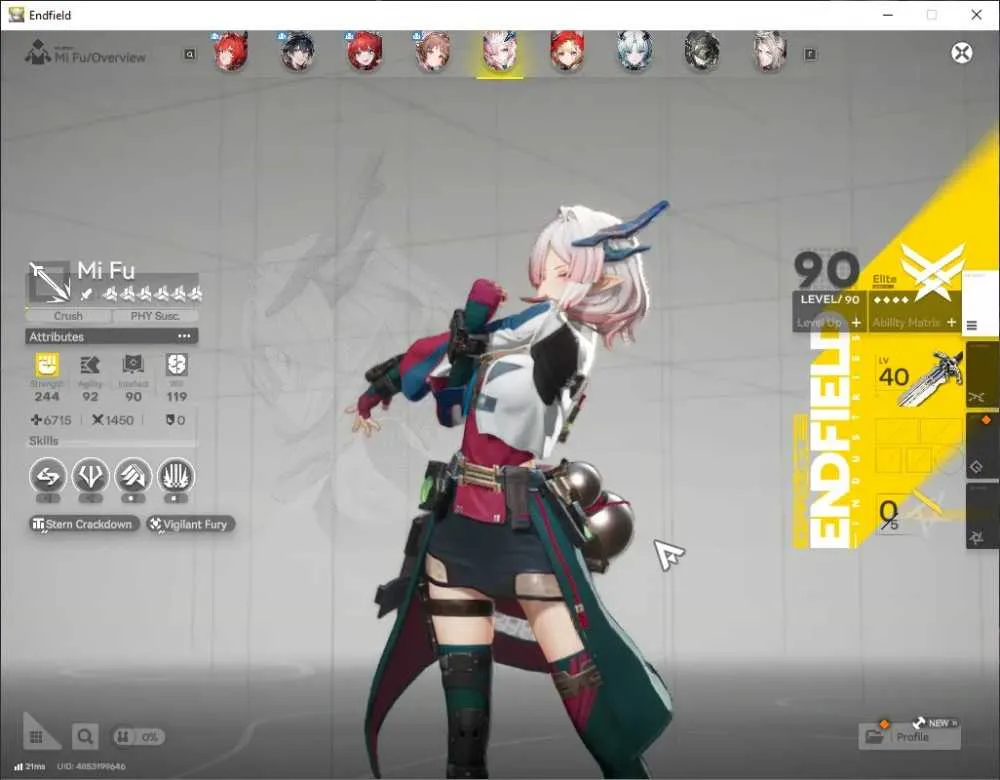Toggle the 0% trust indicator pill
The width and height of the screenshot is (1000, 780).
pos(139,737)
